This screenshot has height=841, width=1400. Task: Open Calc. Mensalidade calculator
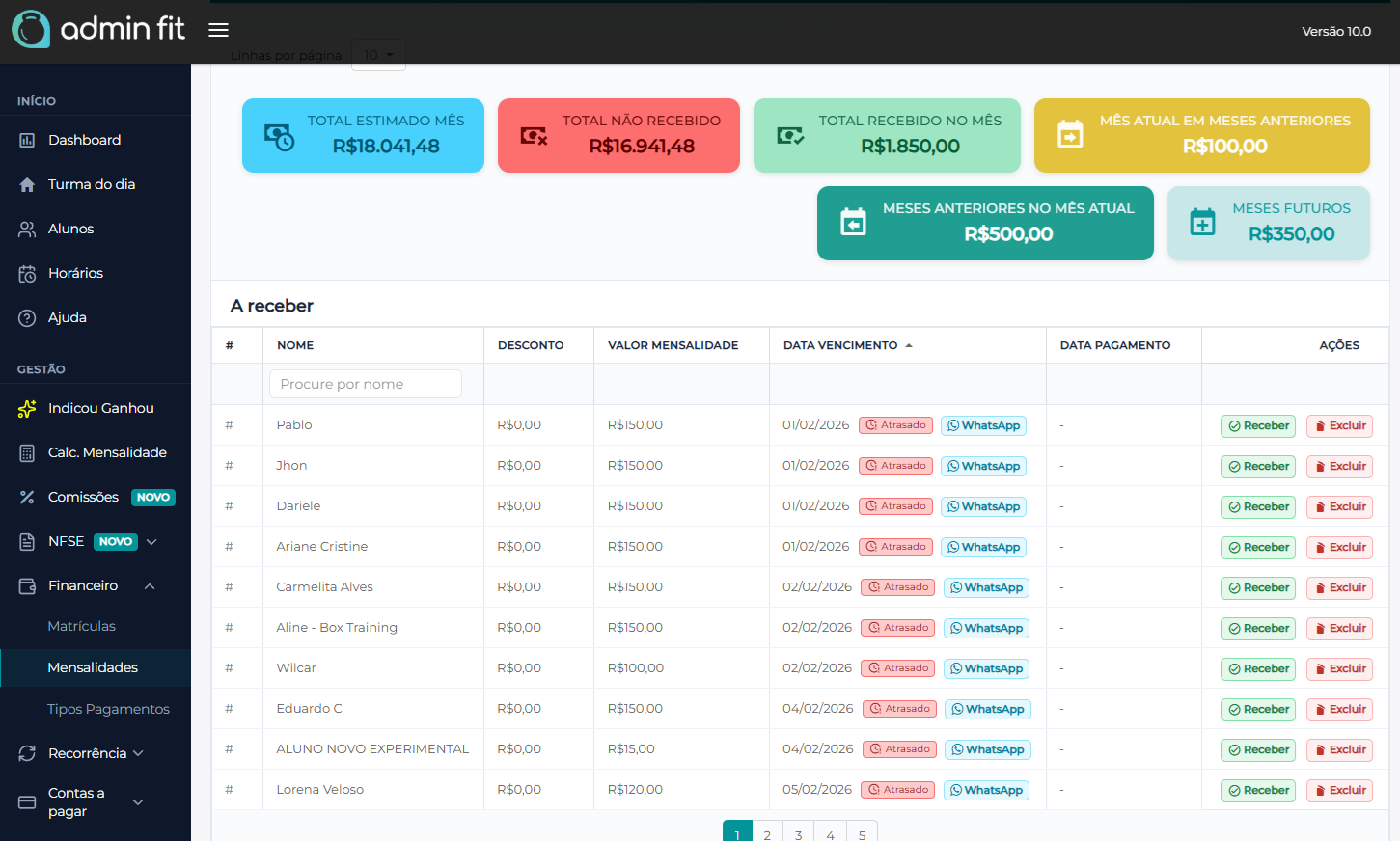(x=107, y=452)
